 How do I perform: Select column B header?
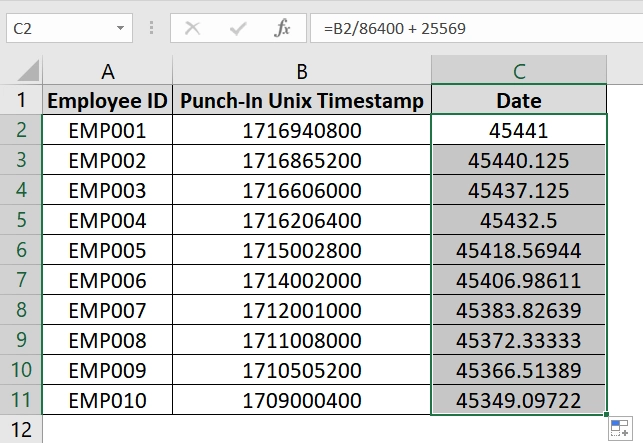(302, 71)
